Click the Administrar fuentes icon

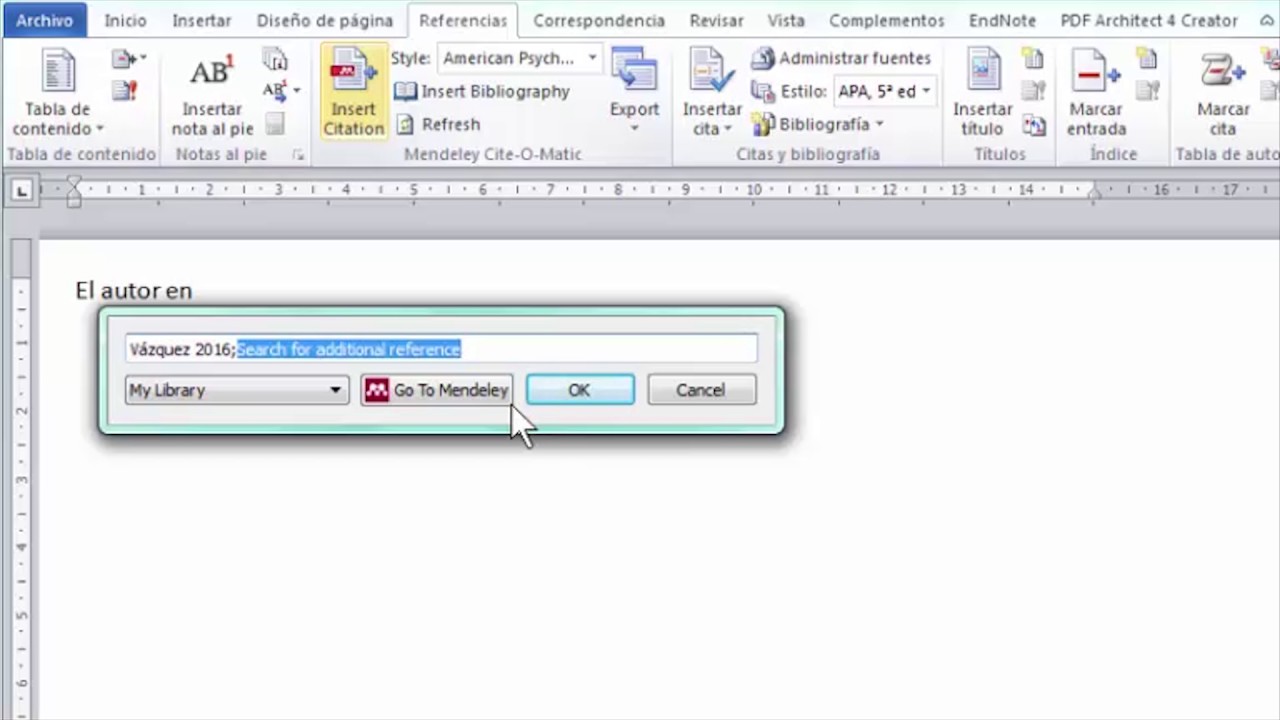(x=763, y=58)
